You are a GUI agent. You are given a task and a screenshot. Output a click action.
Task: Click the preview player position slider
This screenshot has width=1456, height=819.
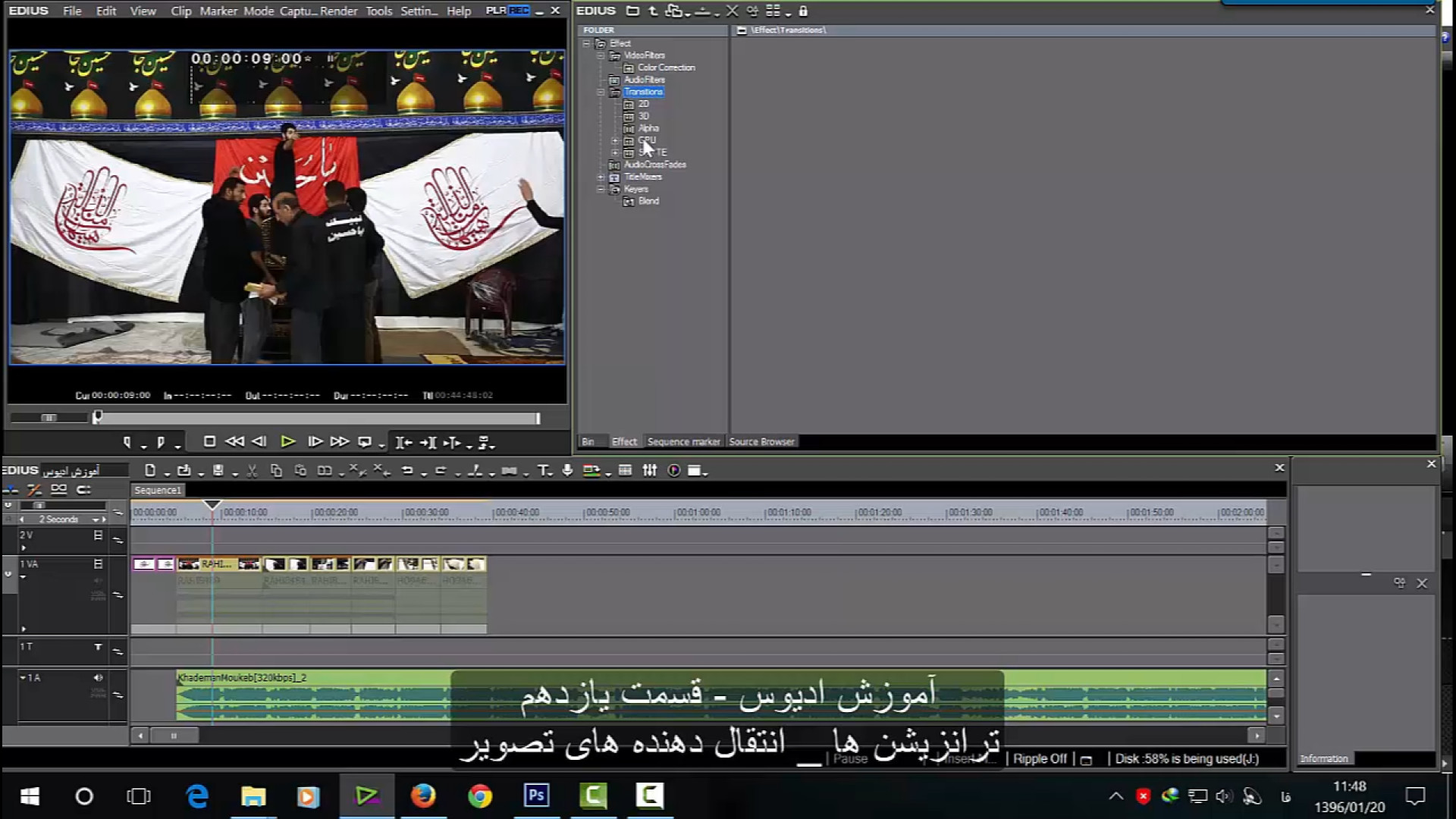point(317,418)
